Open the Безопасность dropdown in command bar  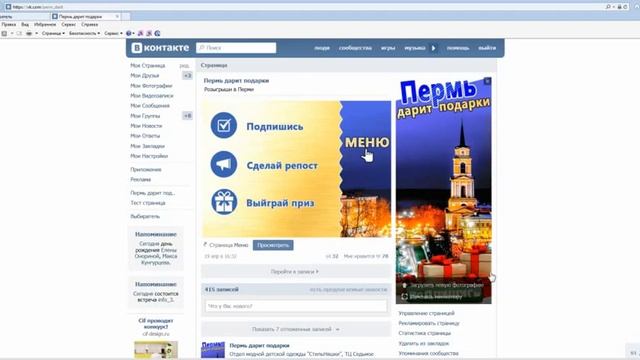pyautogui.click(x=84, y=33)
